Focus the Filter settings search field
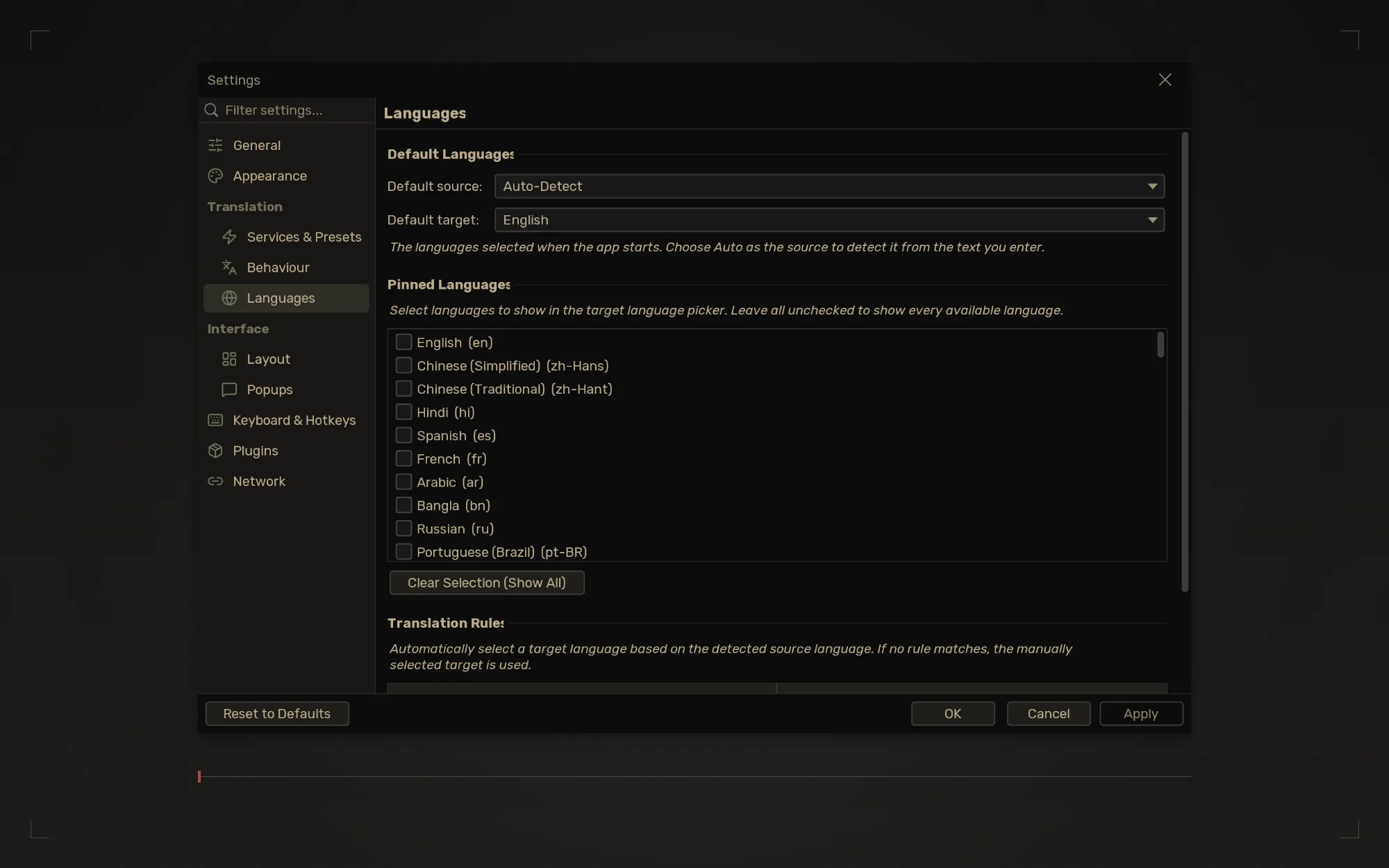The image size is (1389, 868). pos(287,110)
